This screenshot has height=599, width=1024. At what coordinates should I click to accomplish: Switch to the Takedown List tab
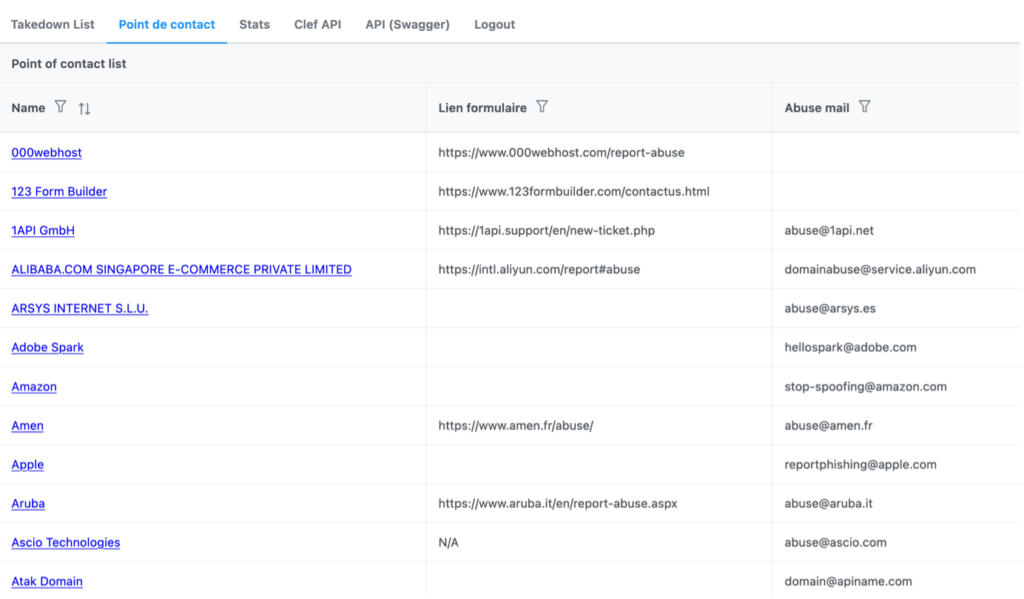[53, 24]
